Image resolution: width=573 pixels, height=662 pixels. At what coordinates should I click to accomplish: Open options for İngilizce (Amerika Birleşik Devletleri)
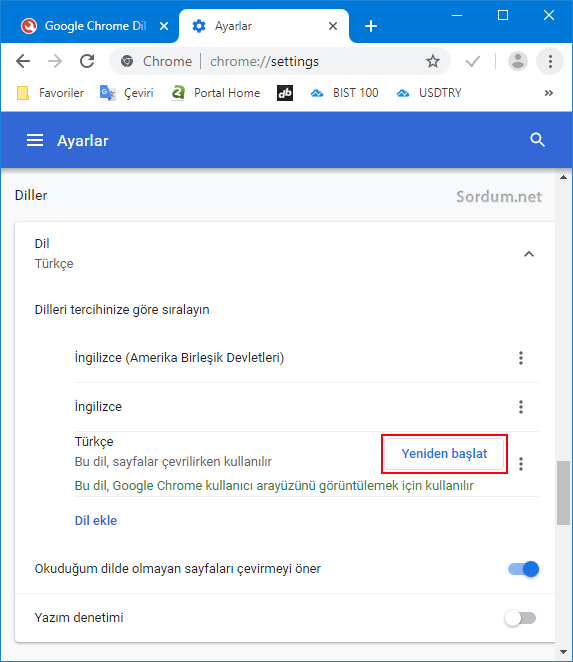[x=521, y=358]
